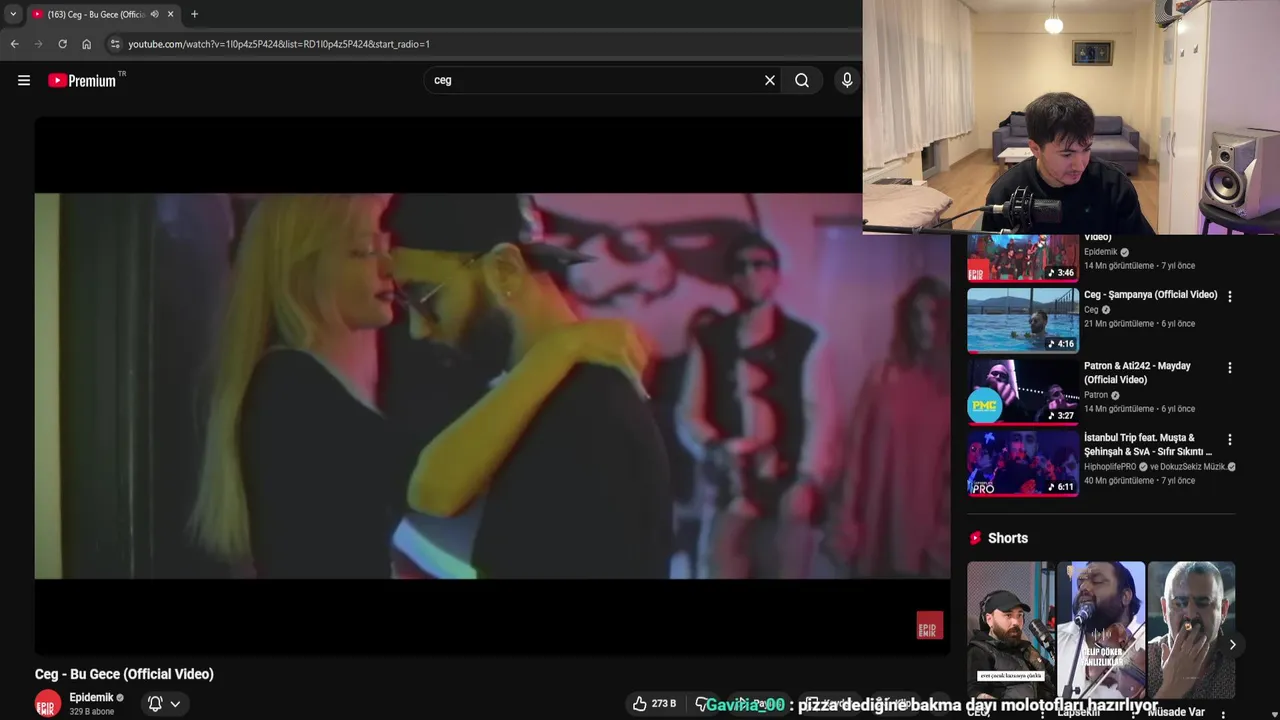Click the 21 Mn görüntüleme text of Şampanya
The height and width of the screenshot is (720, 1280).
tap(1118, 324)
